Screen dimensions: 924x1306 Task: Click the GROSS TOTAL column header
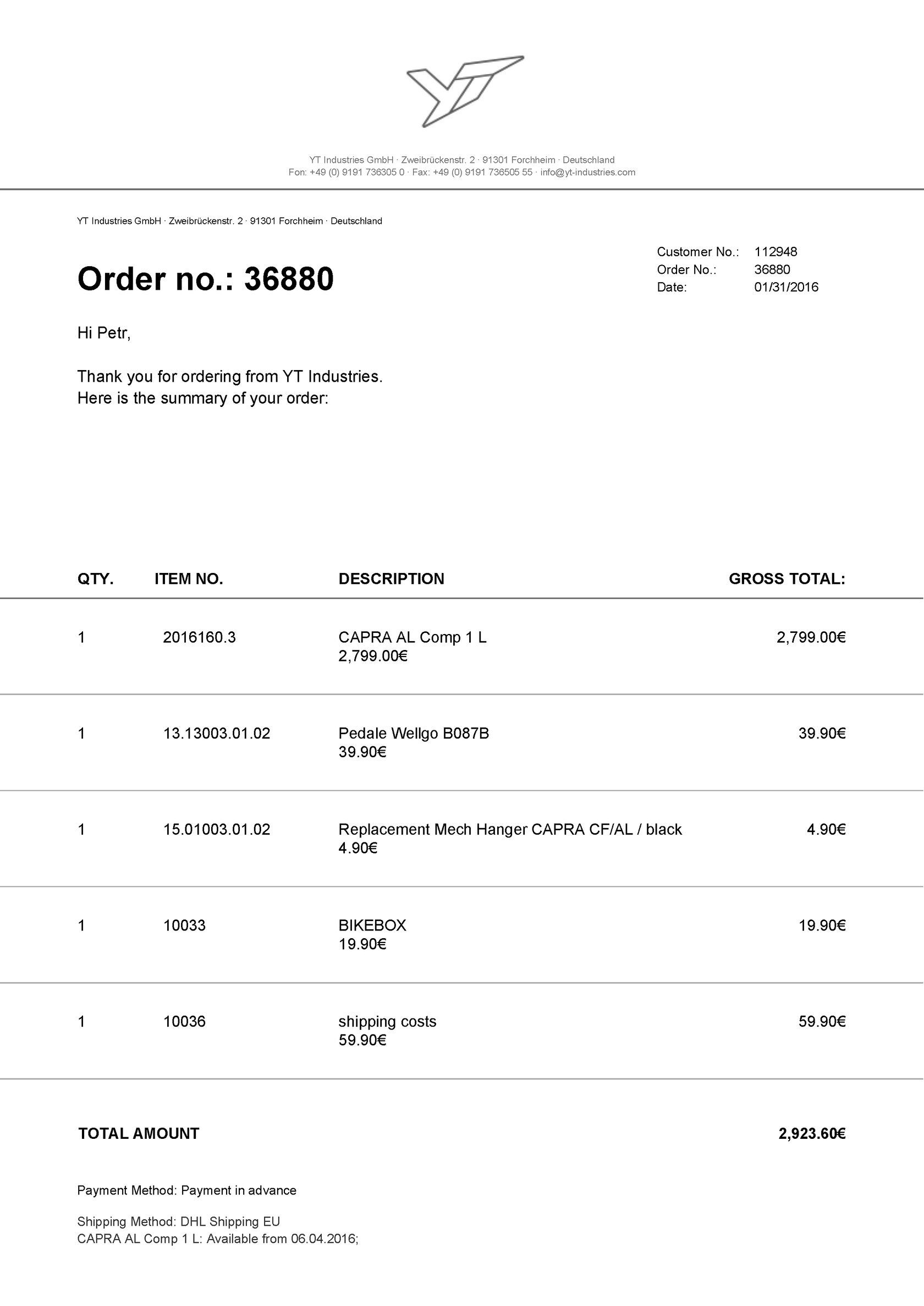(x=787, y=579)
